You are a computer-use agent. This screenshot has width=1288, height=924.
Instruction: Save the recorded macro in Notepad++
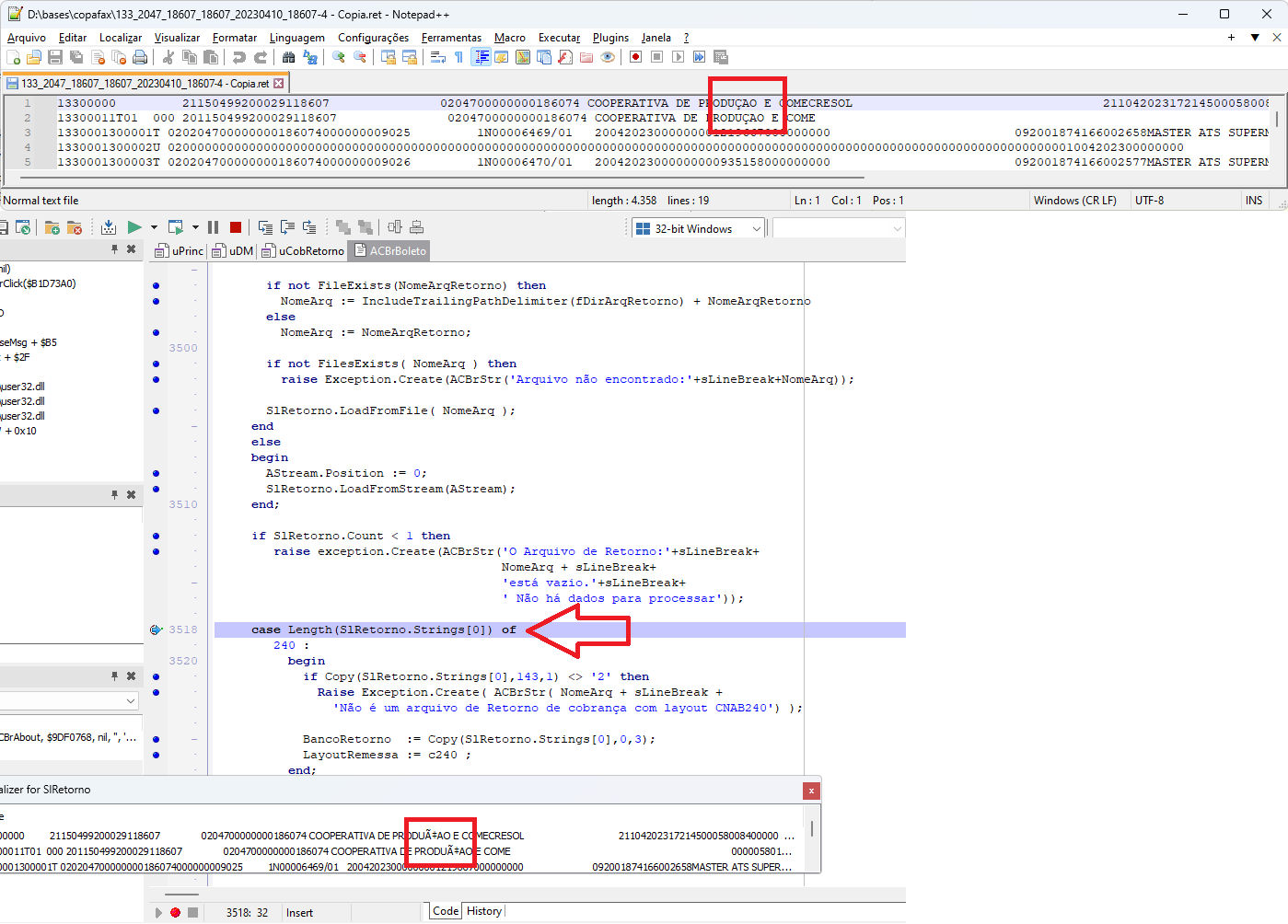(721, 57)
